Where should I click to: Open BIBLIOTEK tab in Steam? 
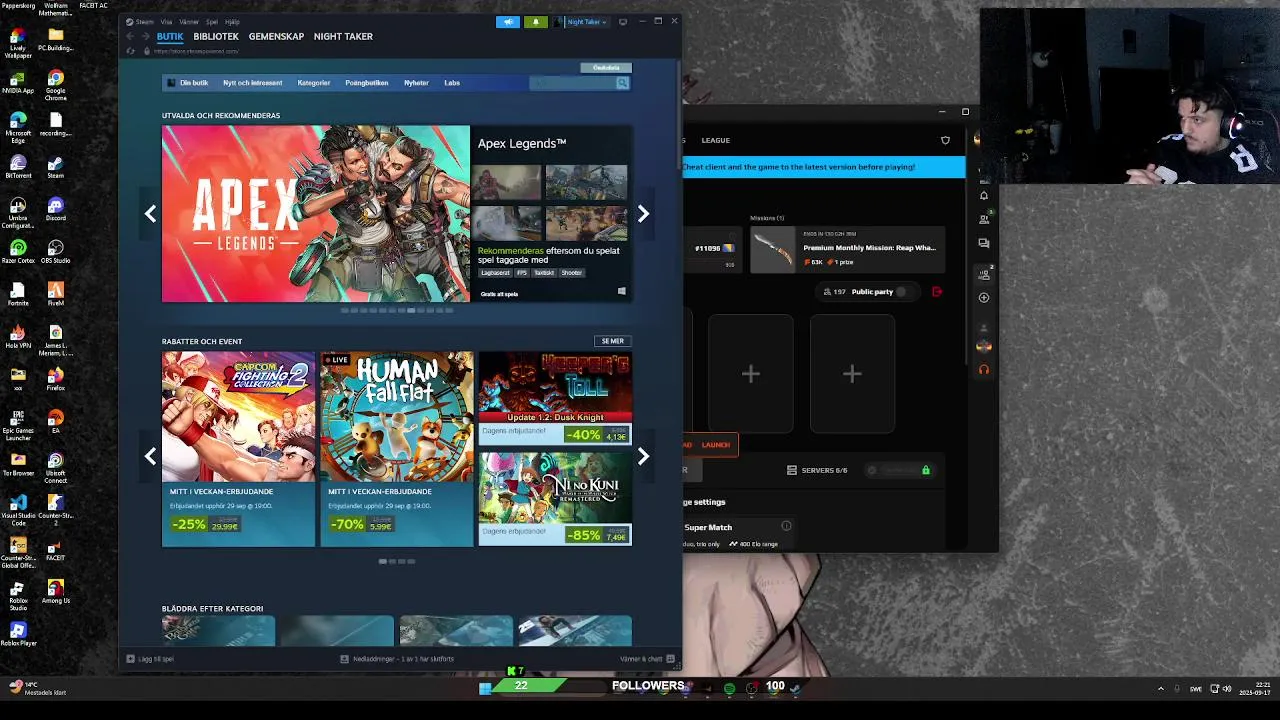[x=216, y=36]
